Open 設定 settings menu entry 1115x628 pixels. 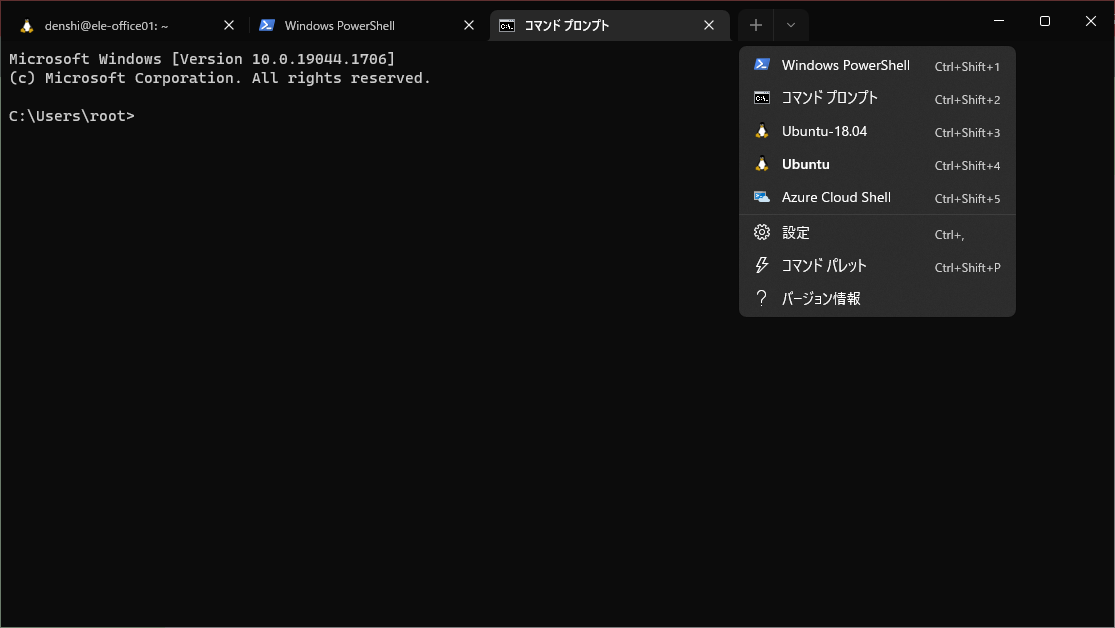(x=877, y=233)
